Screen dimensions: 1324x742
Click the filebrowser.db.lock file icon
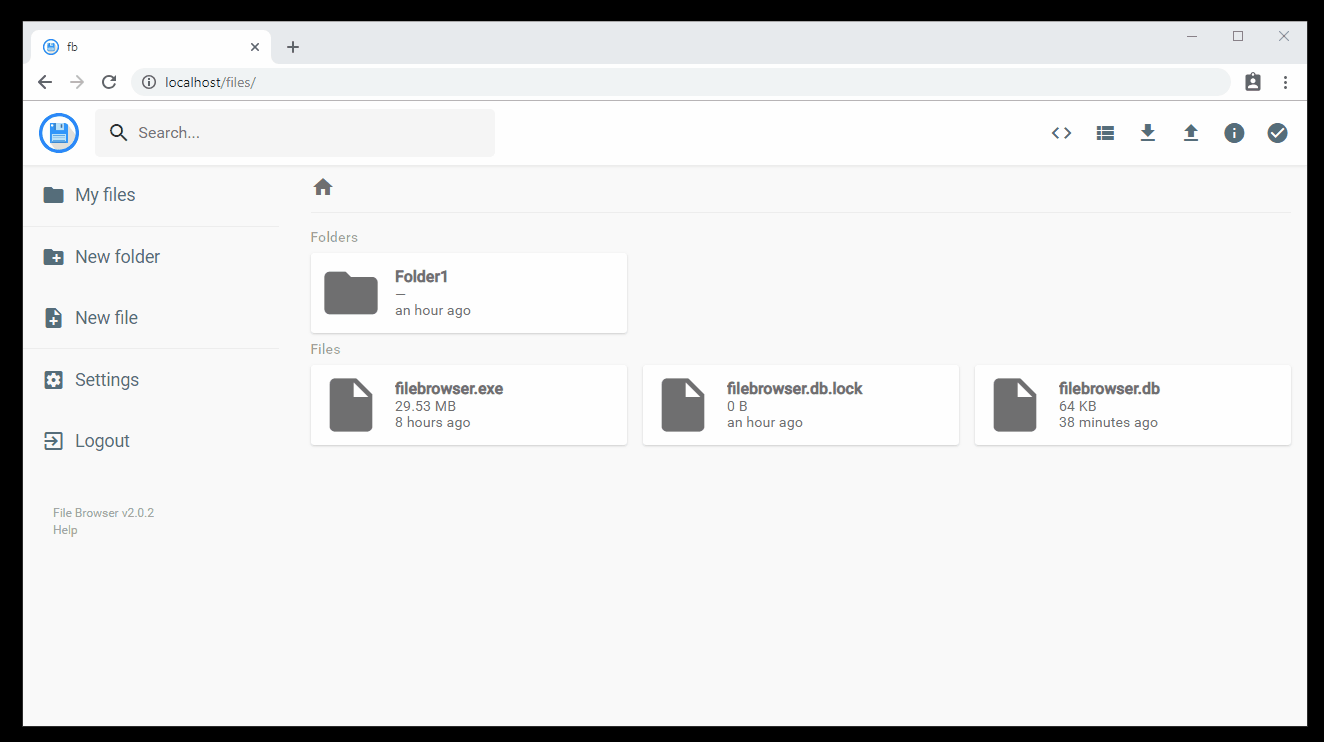tap(683, 405)
